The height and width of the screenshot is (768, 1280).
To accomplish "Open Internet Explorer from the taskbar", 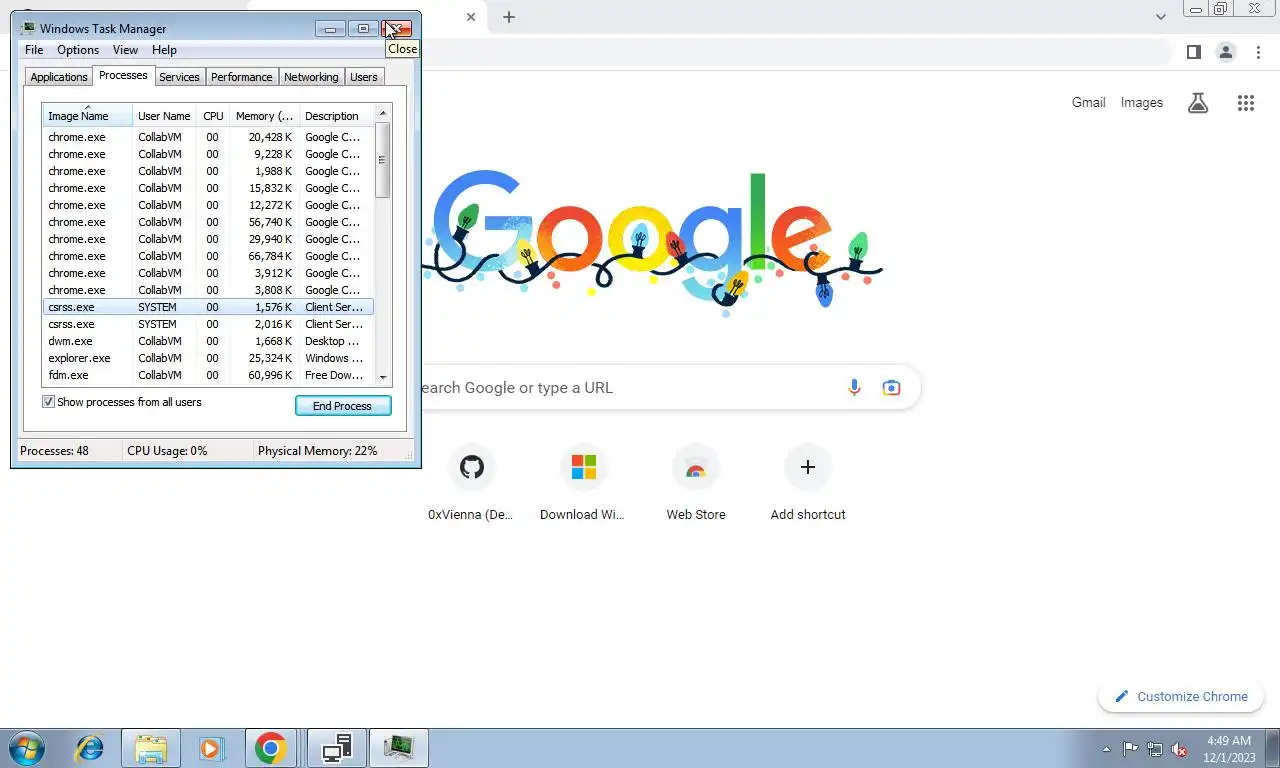I will pyautogui.click(x=90, y=748).
